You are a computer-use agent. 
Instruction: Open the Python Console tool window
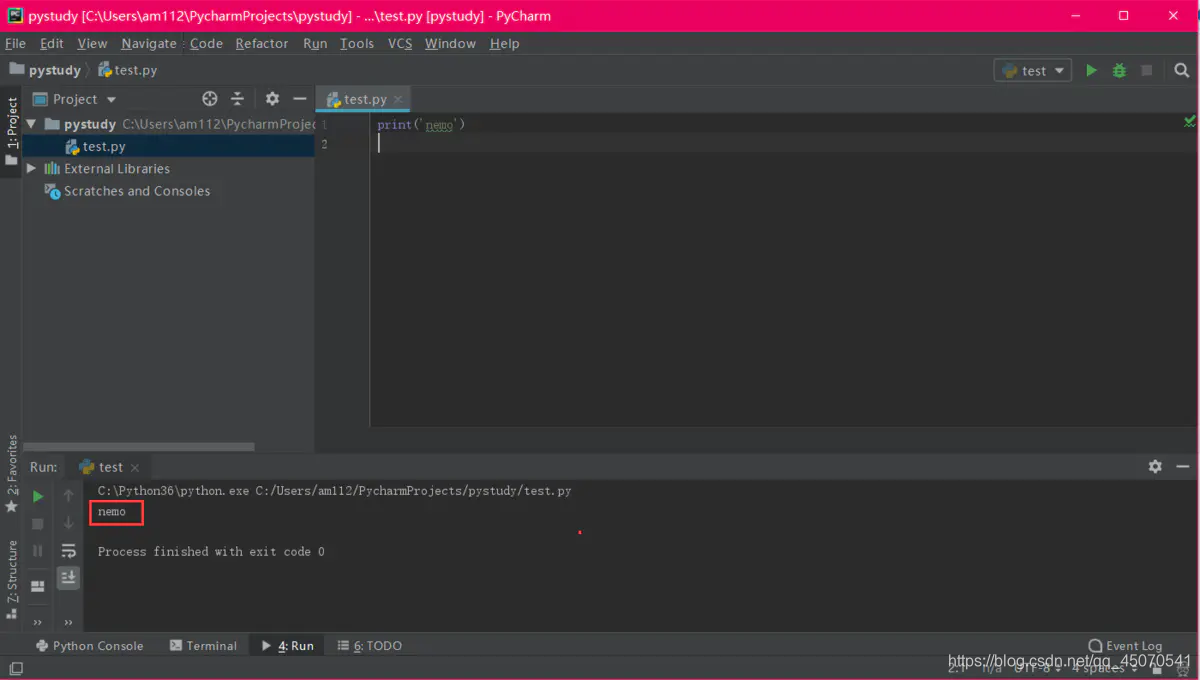[89, 645]
